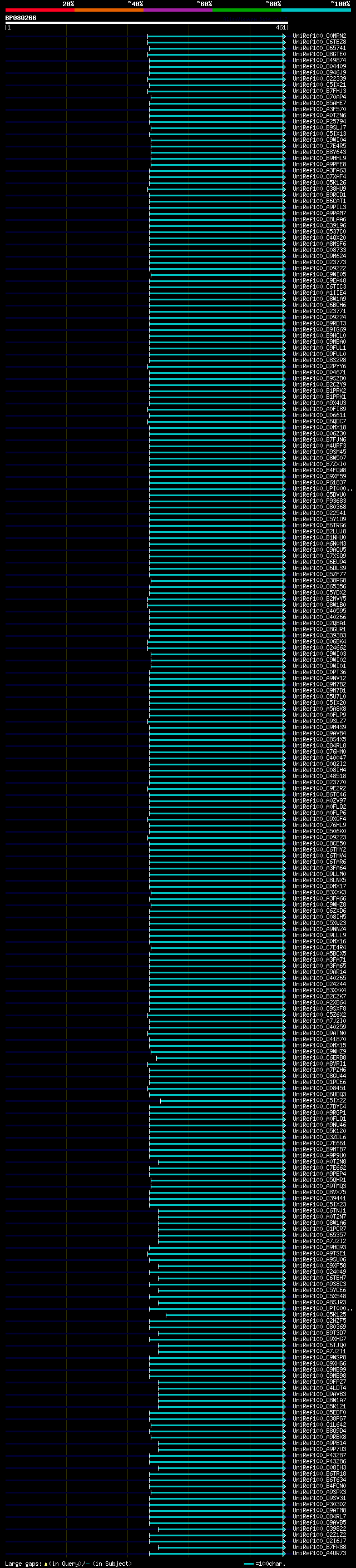Click label UniRef100_Q5K125

click(x=319, y=1315)
